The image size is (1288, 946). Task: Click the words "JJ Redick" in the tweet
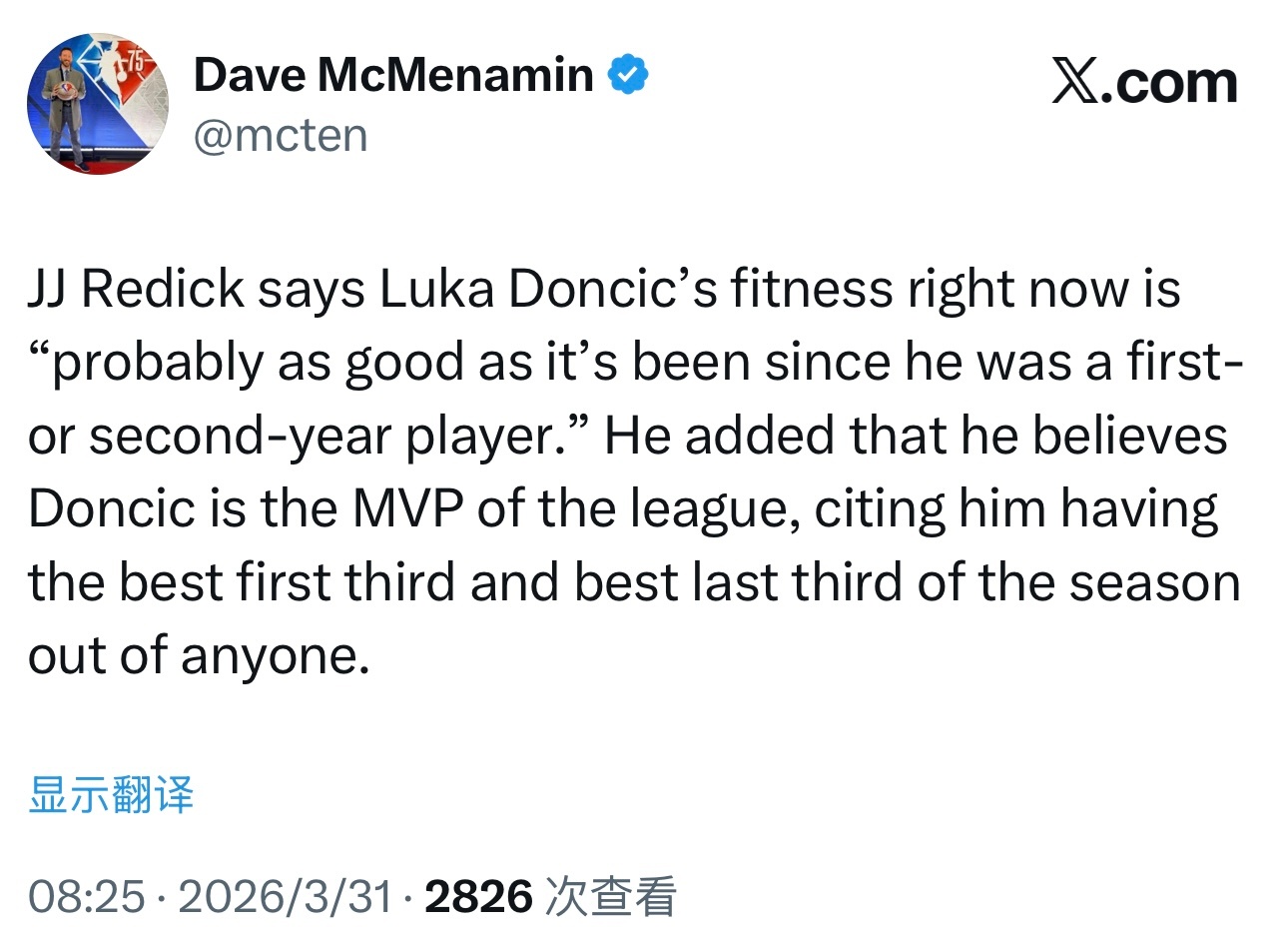(x=136, y=290)
